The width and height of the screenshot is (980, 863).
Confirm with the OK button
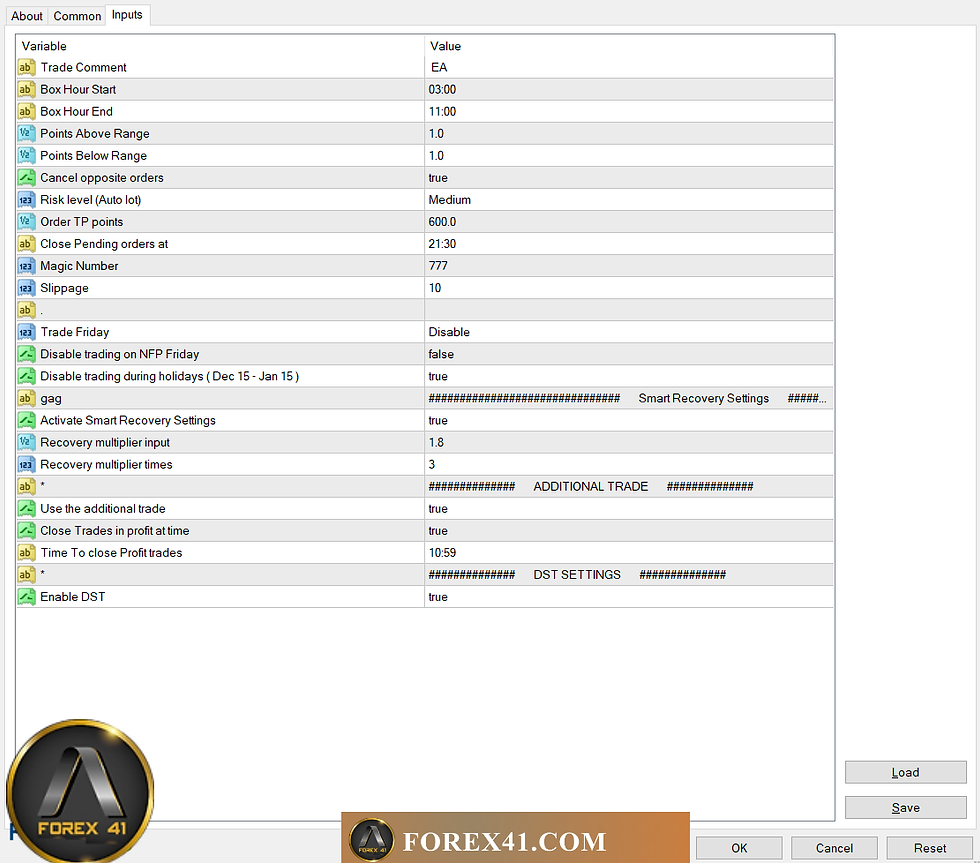(x=739, y=848)
